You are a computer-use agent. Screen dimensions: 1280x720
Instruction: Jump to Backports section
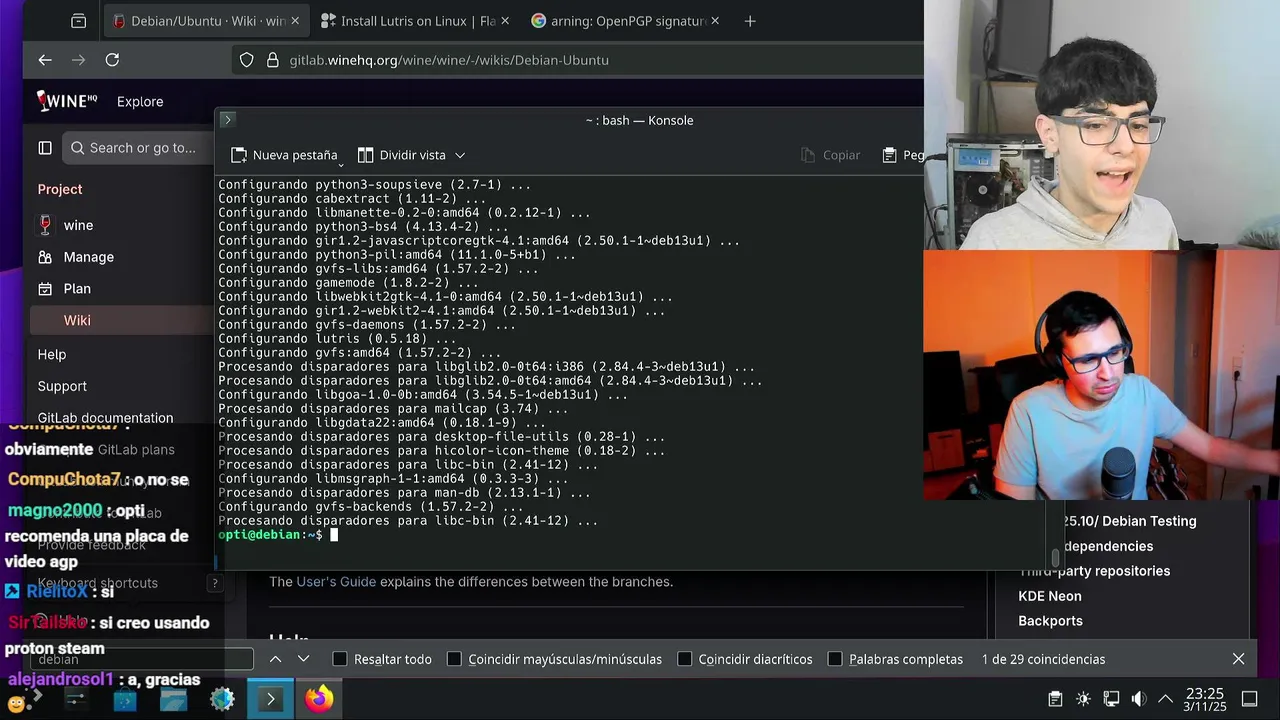pos(1050,621)
